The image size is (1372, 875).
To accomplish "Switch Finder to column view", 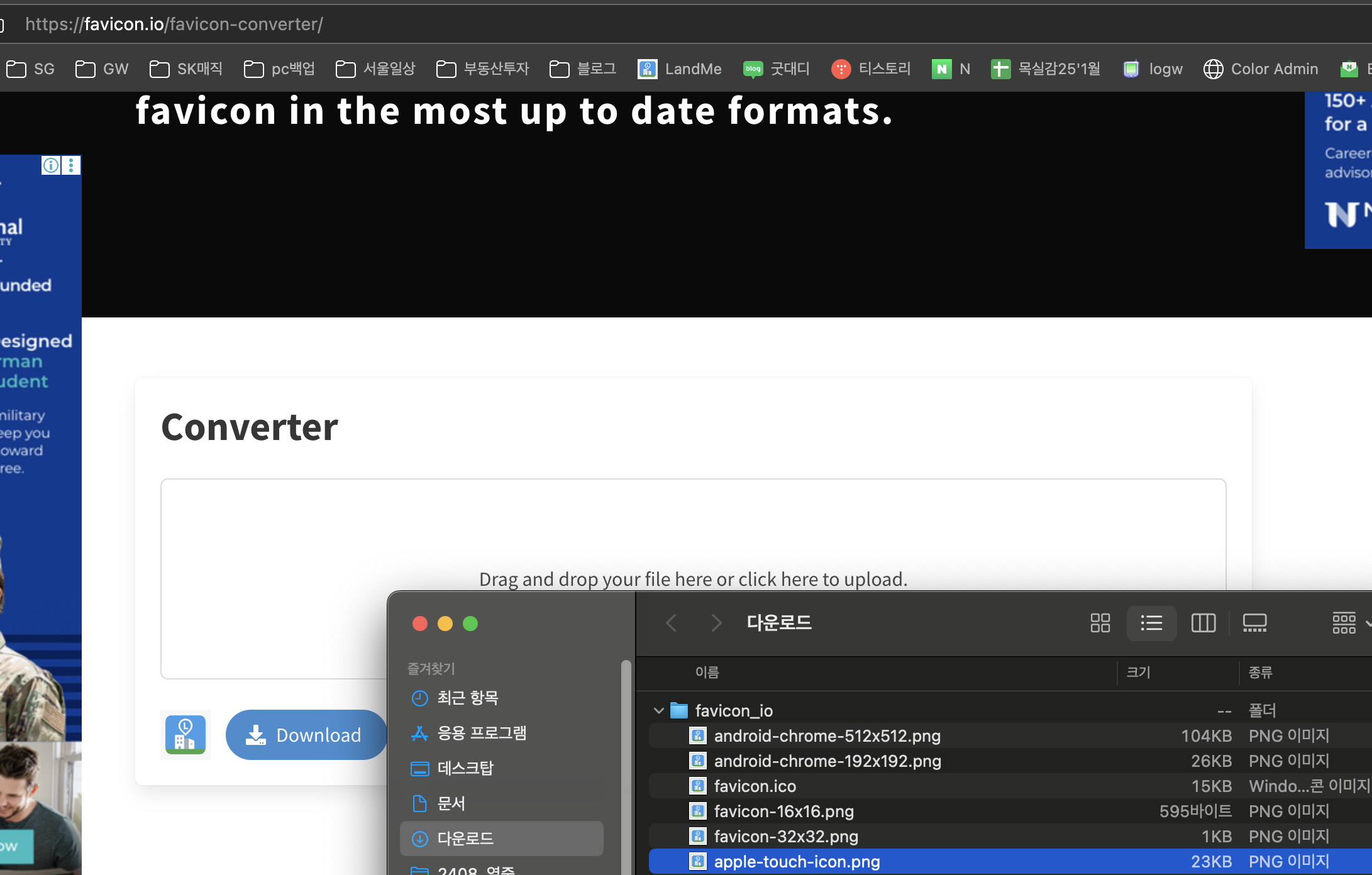I will [x=1203, y=623].
